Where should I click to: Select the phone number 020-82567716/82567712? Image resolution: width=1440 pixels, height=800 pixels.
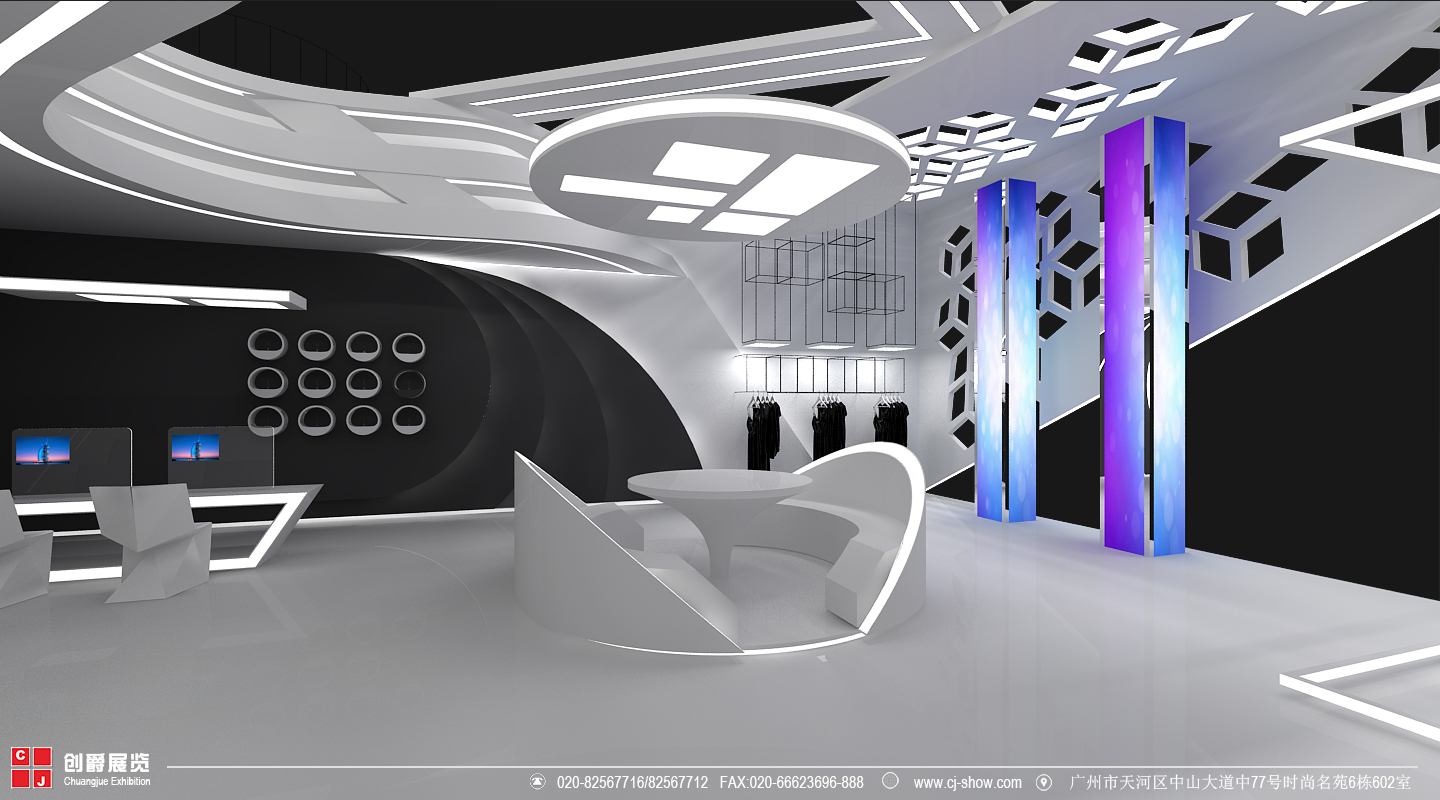632,782
